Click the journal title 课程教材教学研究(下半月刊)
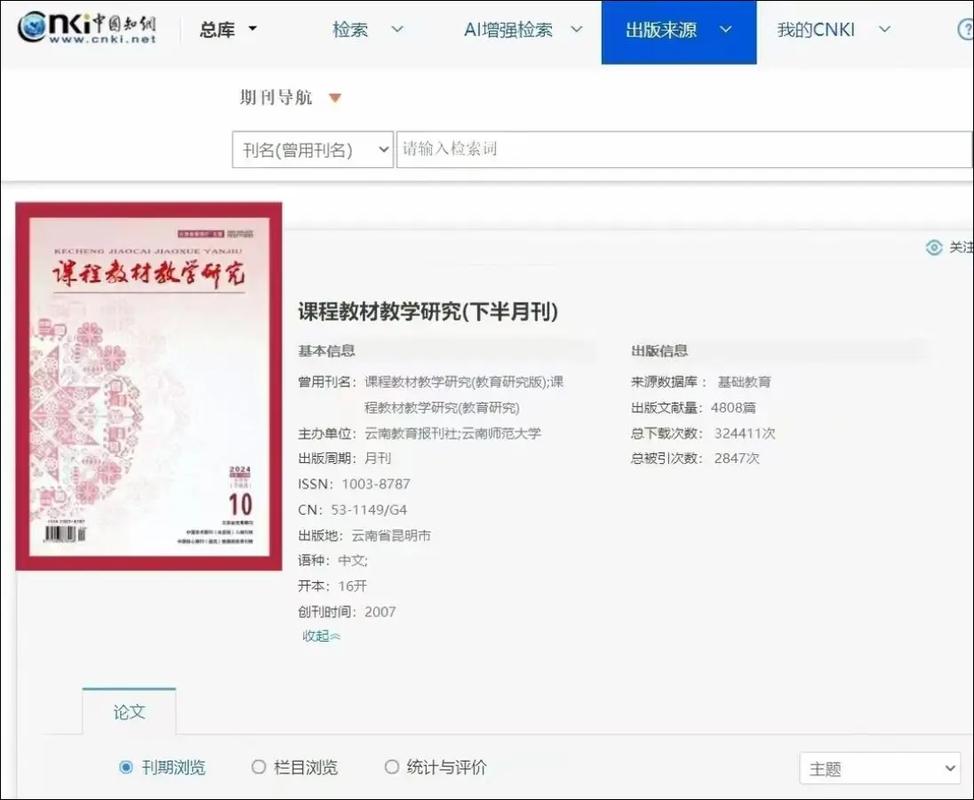This screenshot has height=800, width=974. coord(428,312)
